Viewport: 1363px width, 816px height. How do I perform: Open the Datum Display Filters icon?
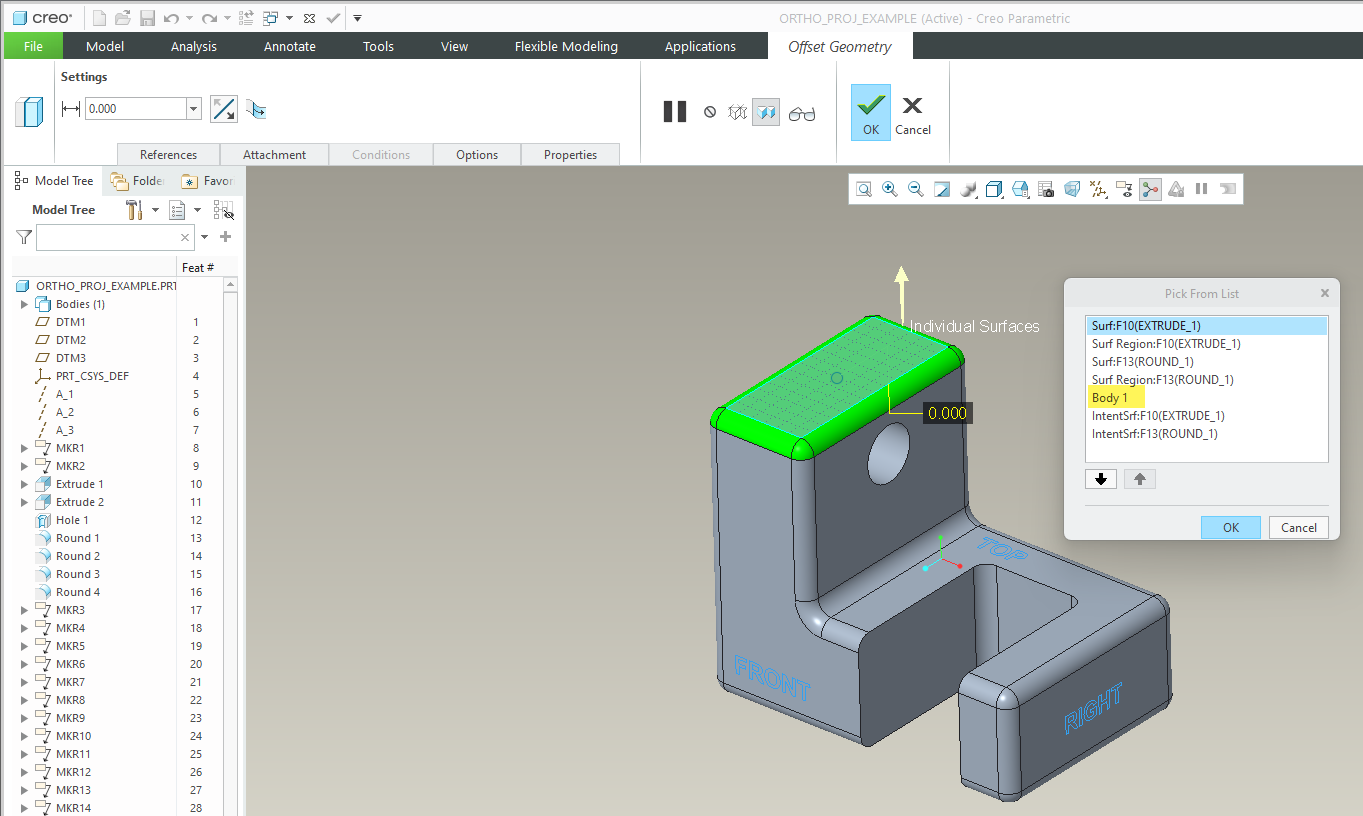pyautogui.click(x=1096, y=188)
